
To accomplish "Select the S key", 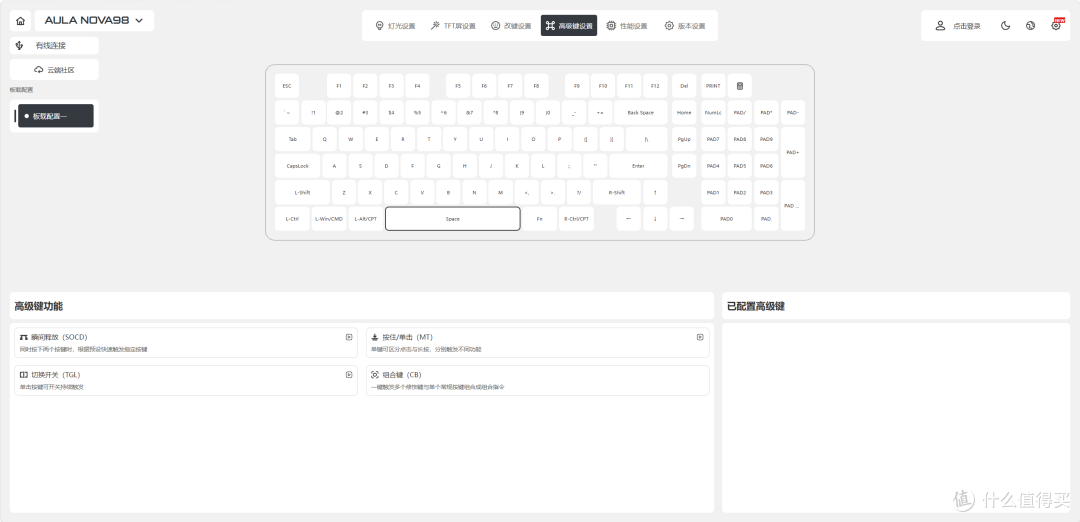I will 360,166.
